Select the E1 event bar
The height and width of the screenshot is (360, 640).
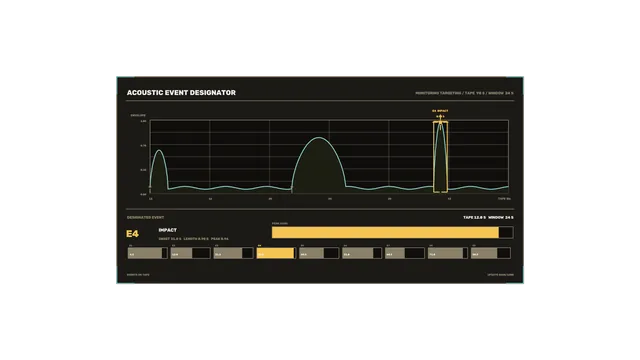148,253
